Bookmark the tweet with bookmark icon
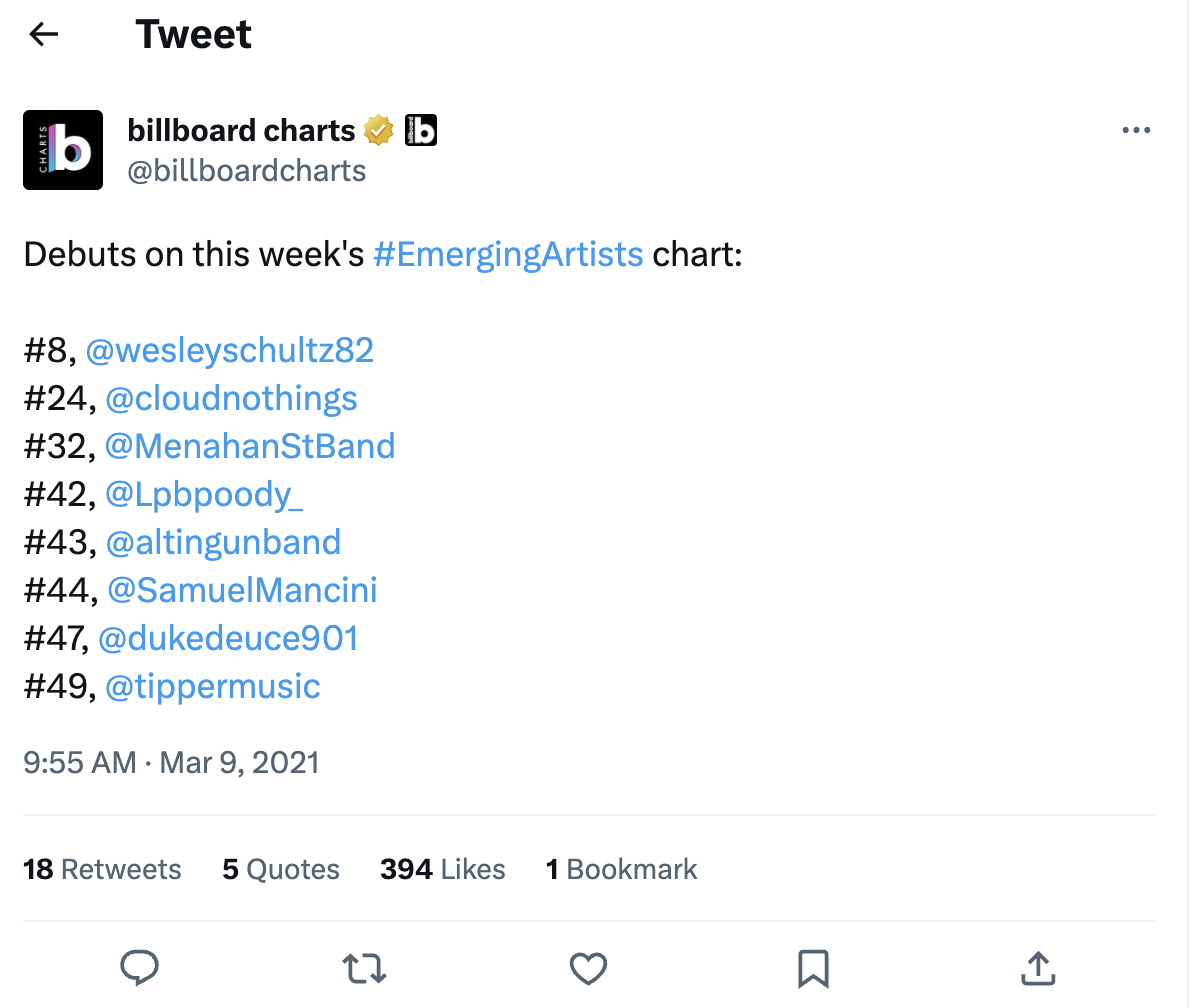Viewport: 1190px width, 1008px height. coord(813,968)
